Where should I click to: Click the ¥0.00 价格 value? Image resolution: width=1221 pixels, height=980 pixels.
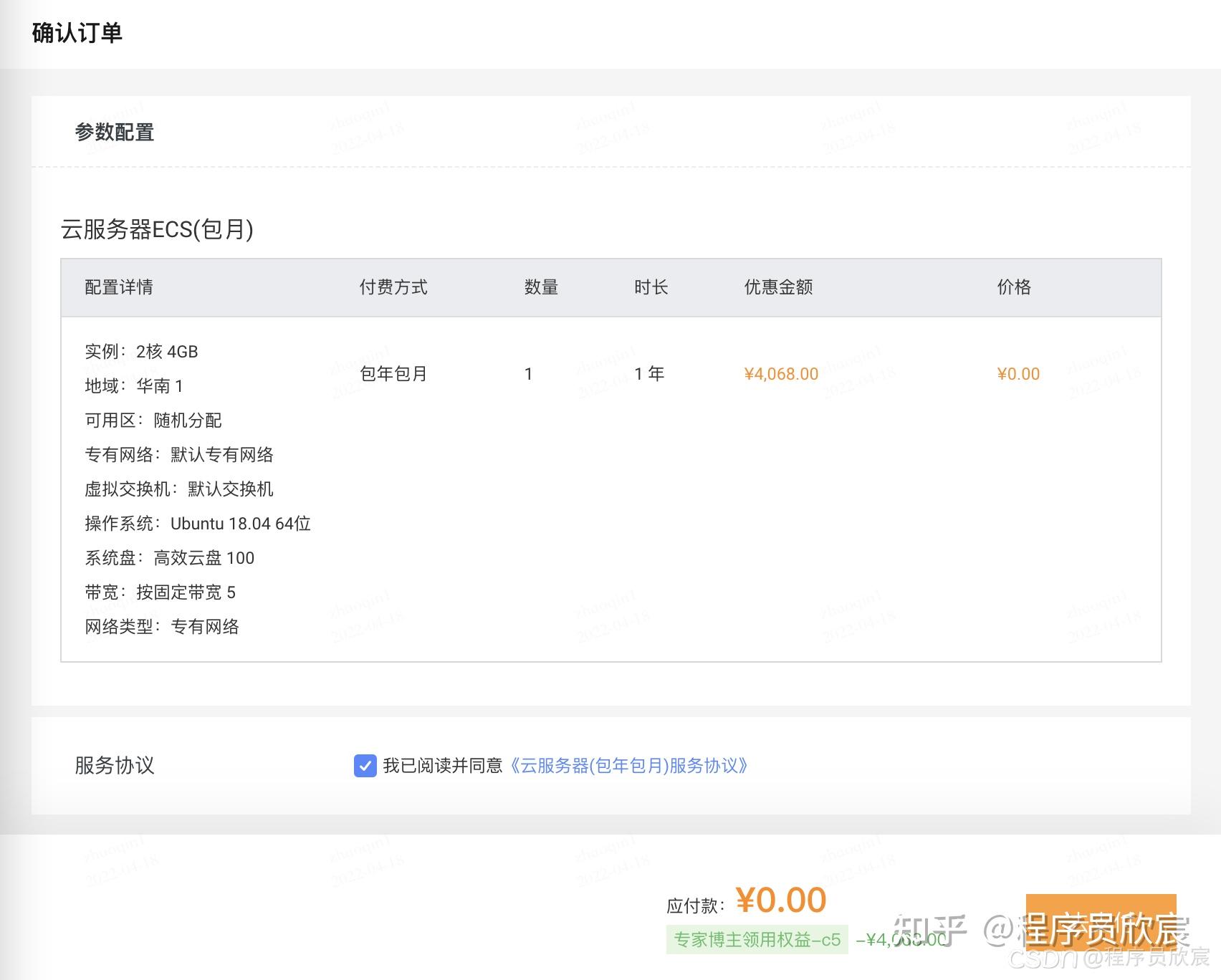(1017, 373)
